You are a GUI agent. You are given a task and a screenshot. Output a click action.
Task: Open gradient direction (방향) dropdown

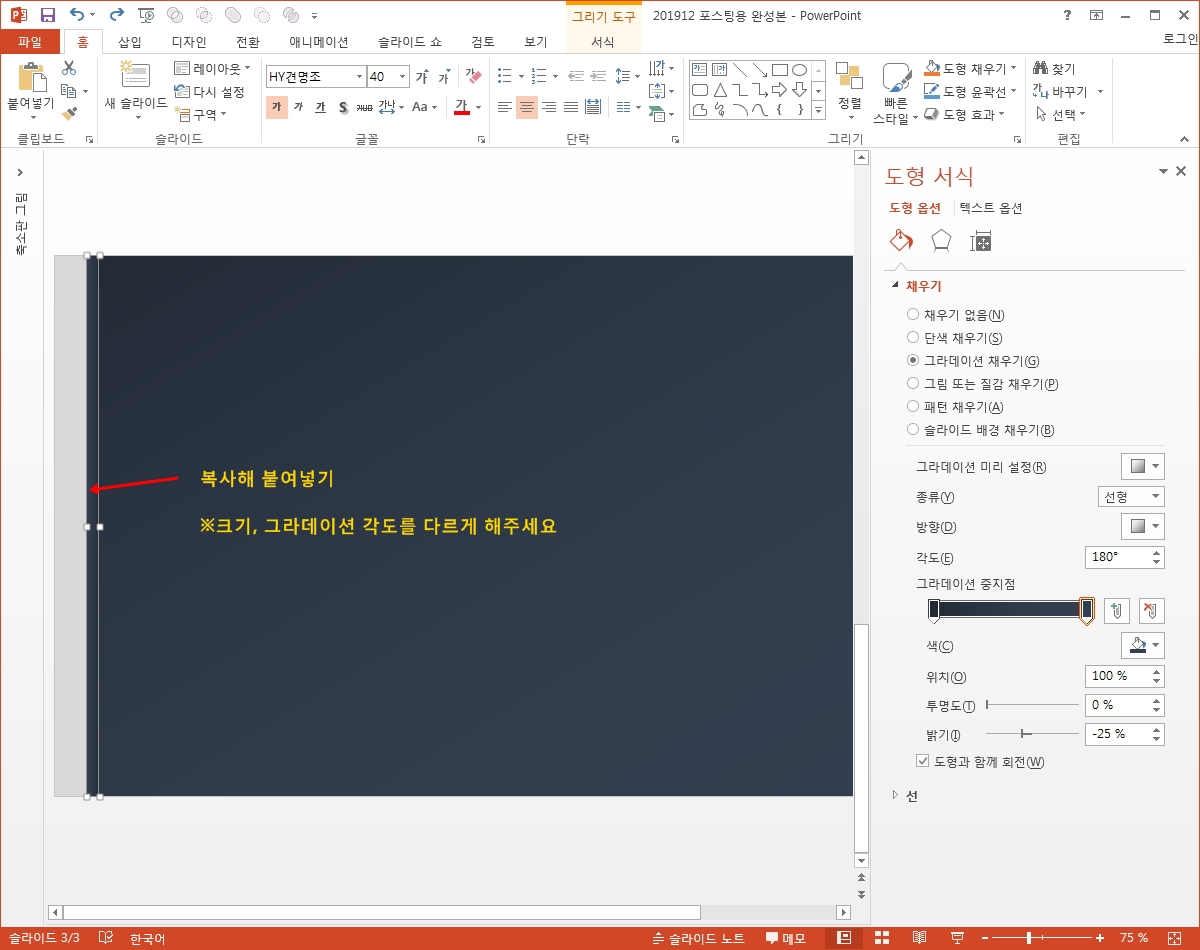pyautogui.click(x=1143, y=526)
